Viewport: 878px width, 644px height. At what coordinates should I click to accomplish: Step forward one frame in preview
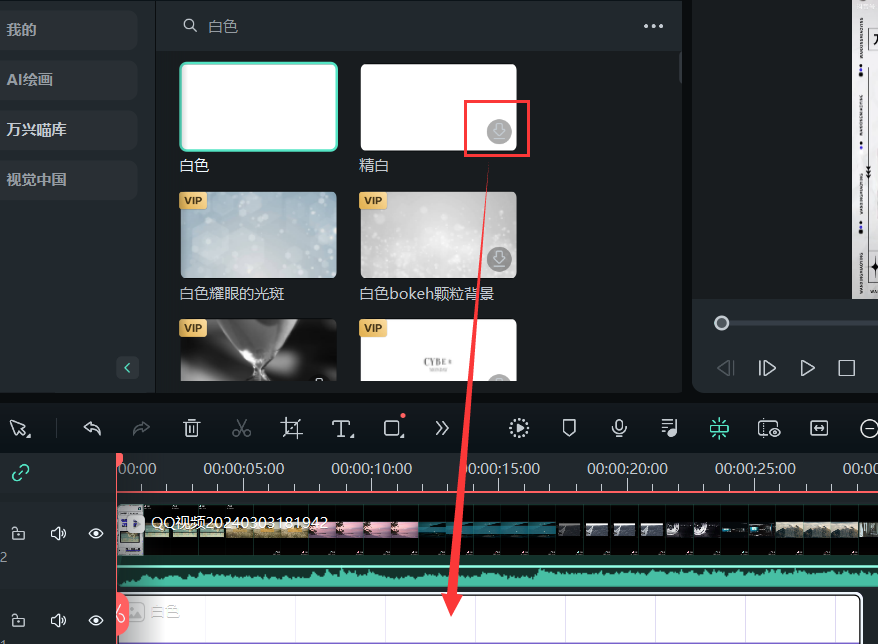pos(767,368)
